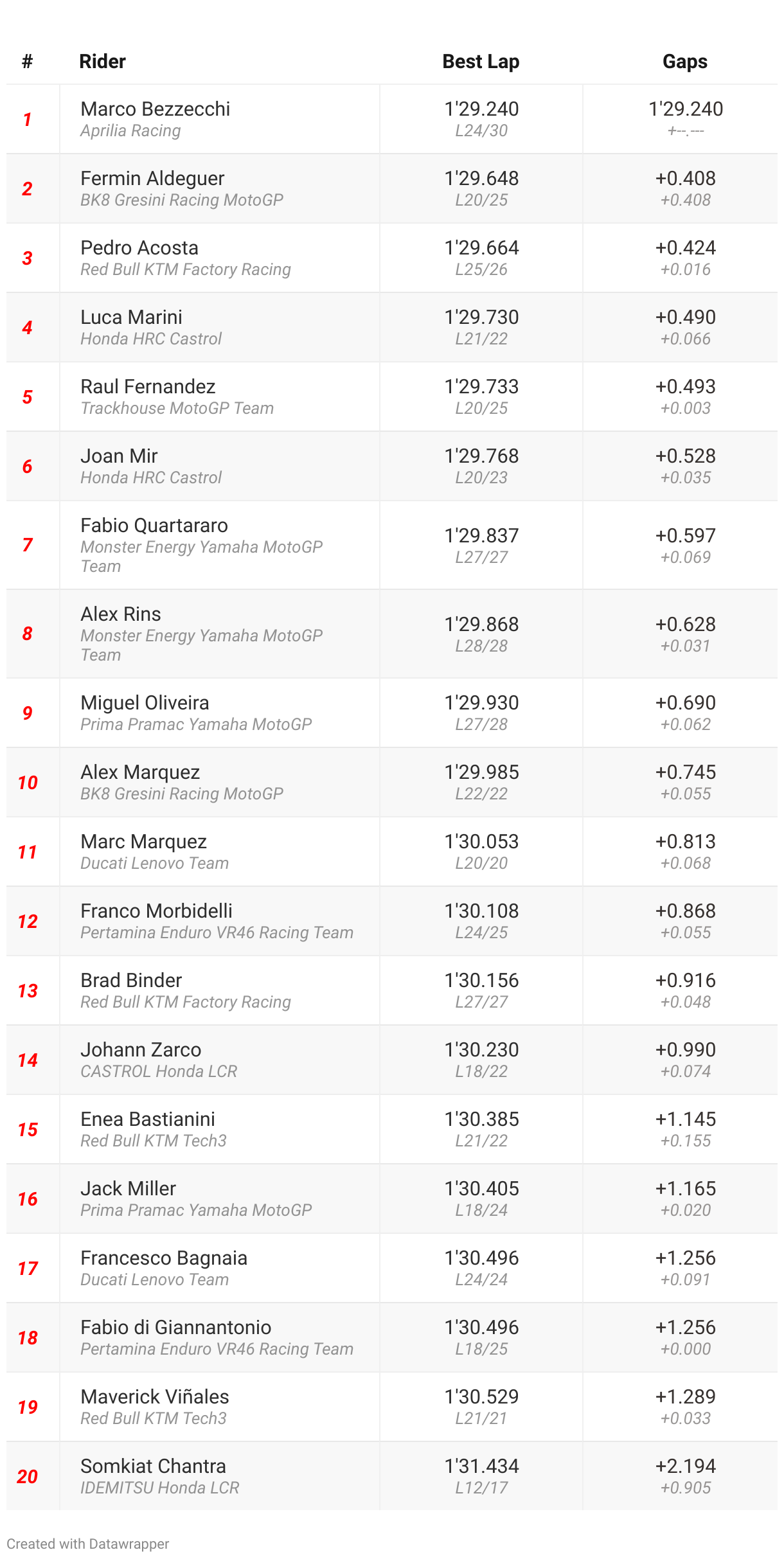
Task: Click the # position column header
Action: coord(27,62)
